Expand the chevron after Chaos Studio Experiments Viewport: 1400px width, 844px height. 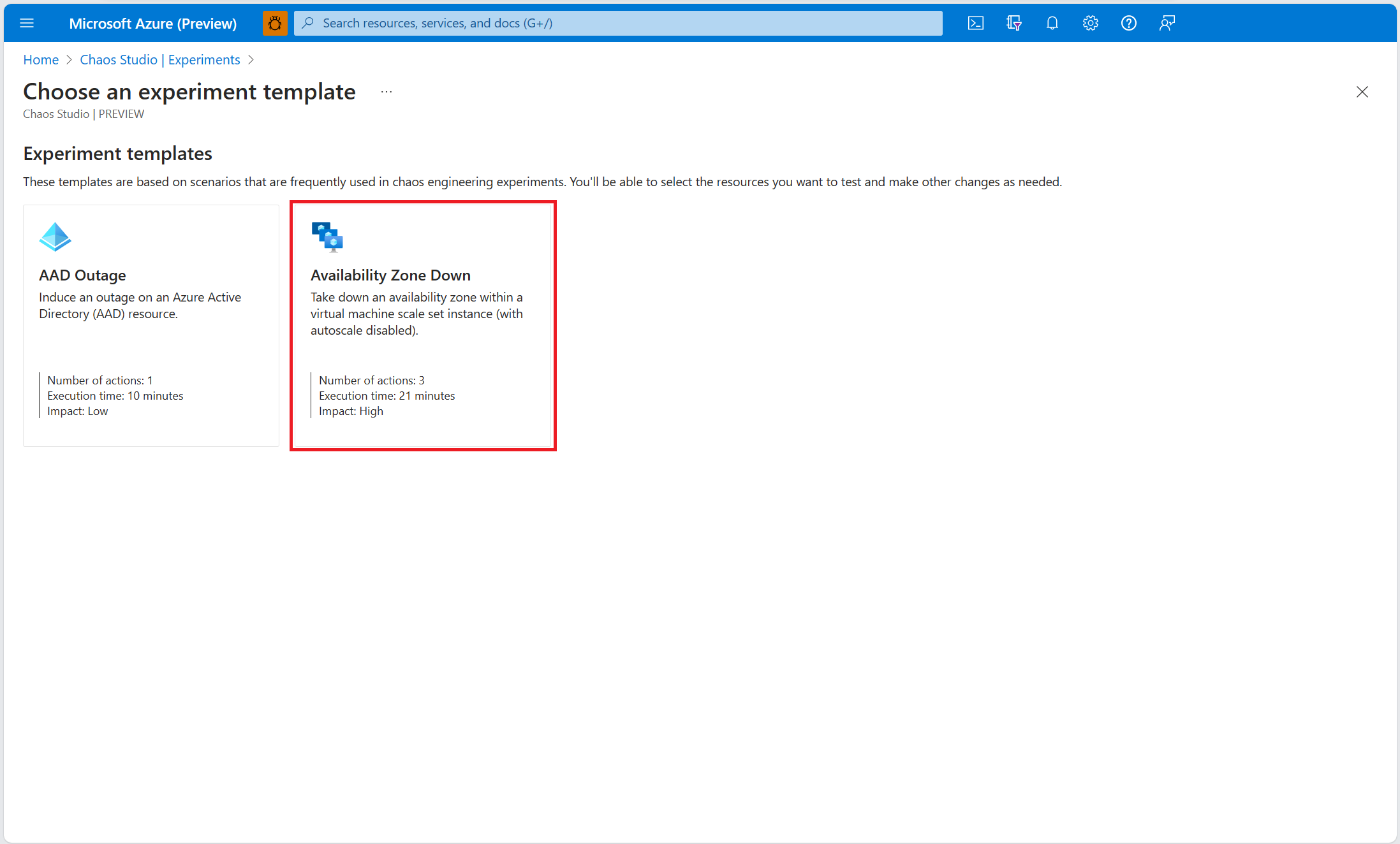point(251,59)
